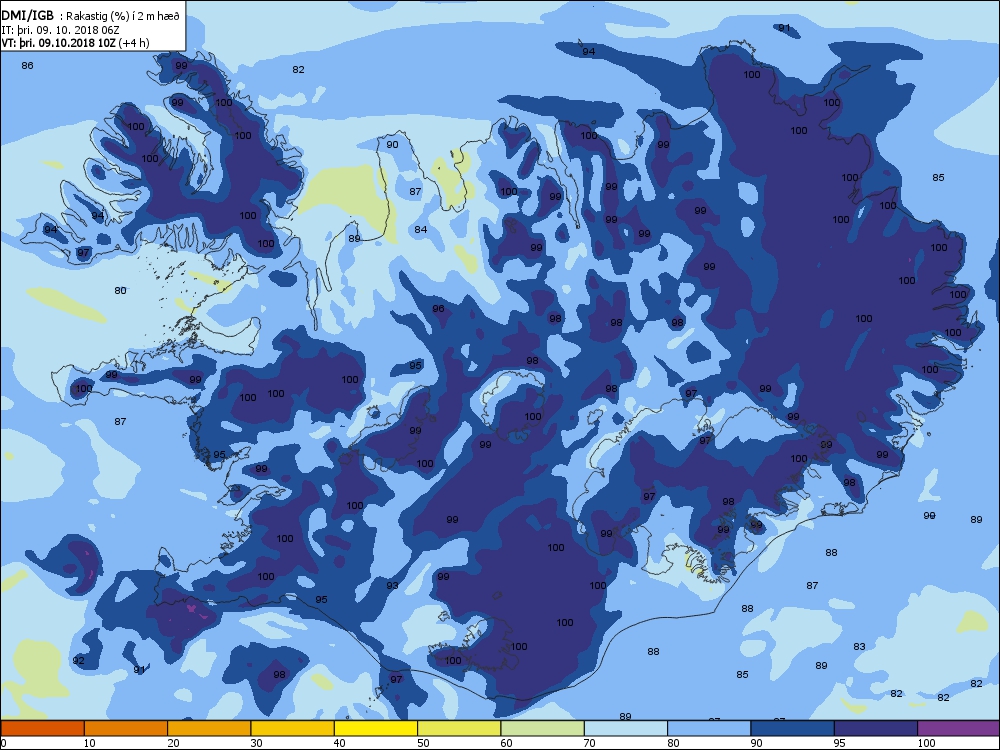Select the 80–90 light blue legend swatch
Image resolution: width=1000 pixels, height=750 pixels.
point(709,728)
